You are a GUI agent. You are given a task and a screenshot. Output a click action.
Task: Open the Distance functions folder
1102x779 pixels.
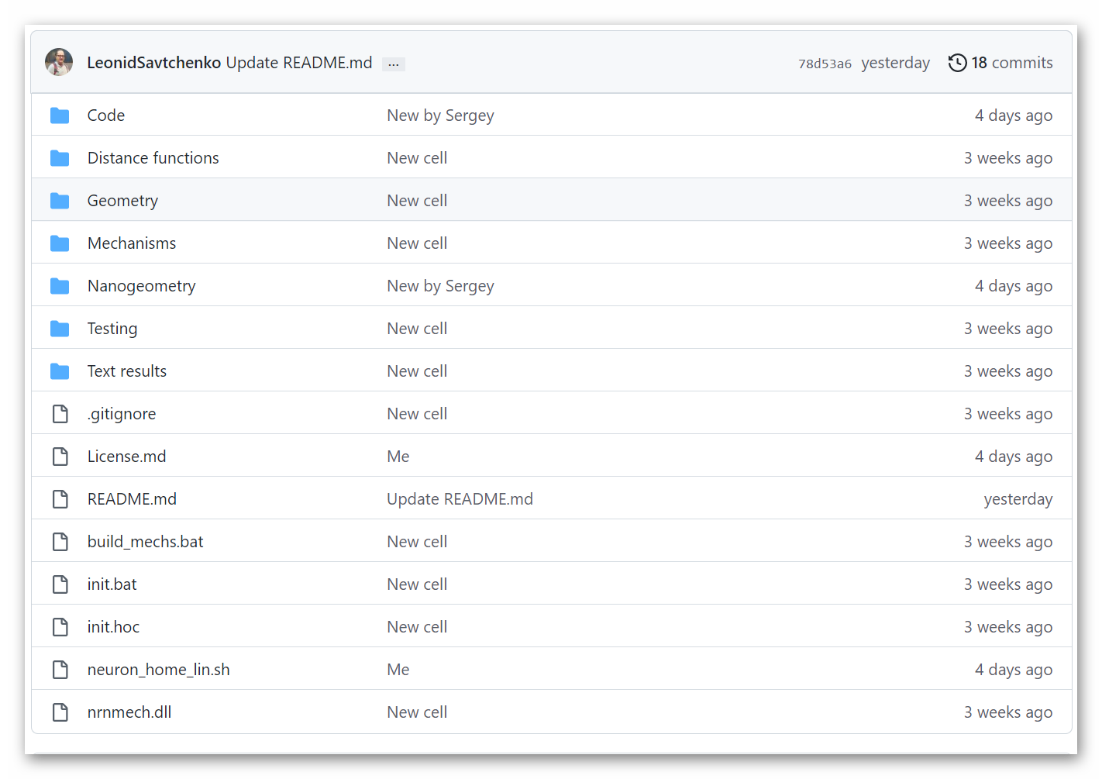(x=152, y=158)
